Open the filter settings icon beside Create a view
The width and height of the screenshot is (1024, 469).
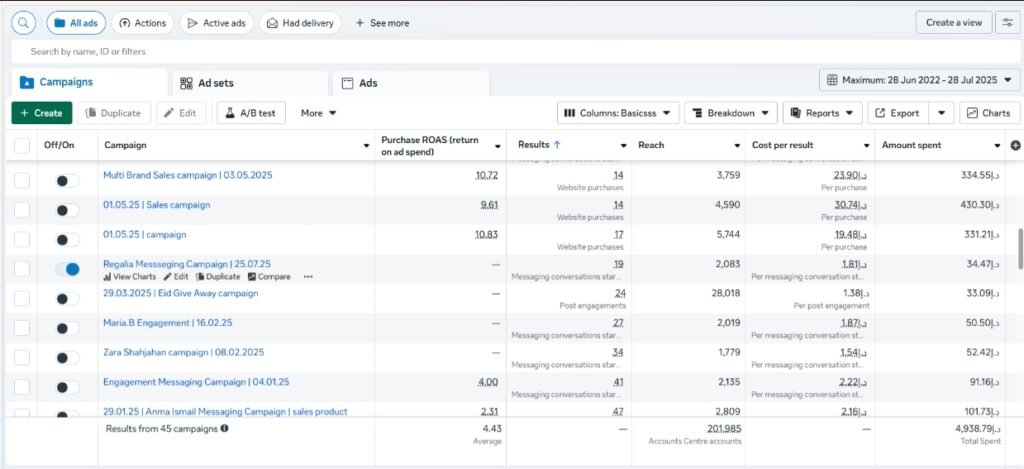pos(1008,22)
